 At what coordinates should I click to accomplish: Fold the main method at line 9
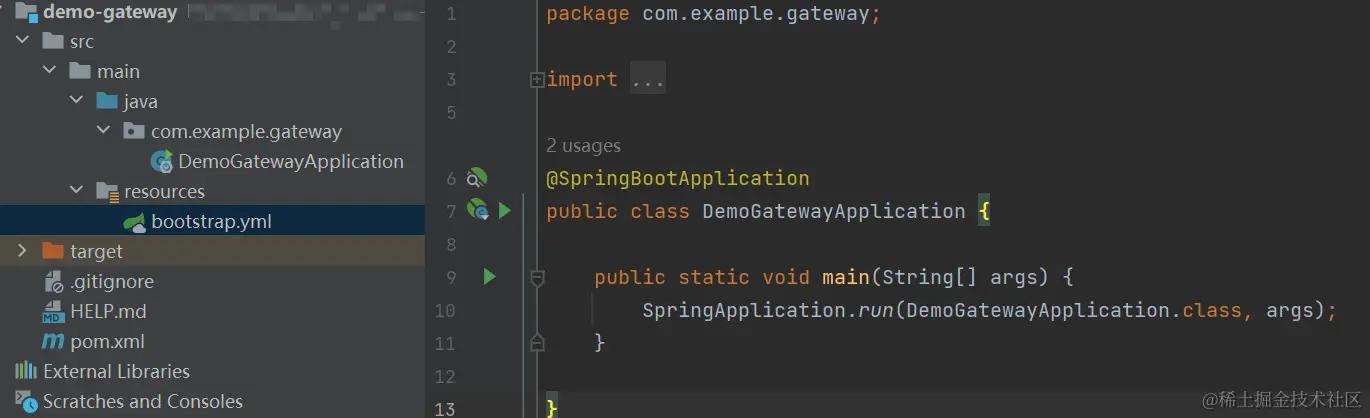[537, 278]
